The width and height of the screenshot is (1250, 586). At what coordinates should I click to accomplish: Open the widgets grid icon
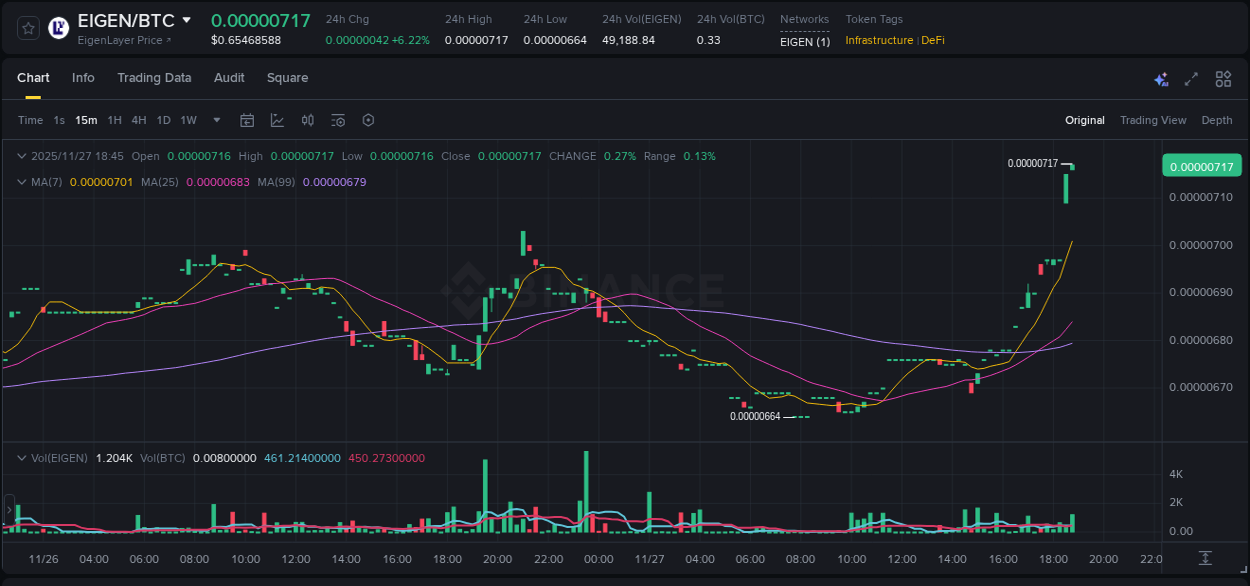pos(1223,78)
